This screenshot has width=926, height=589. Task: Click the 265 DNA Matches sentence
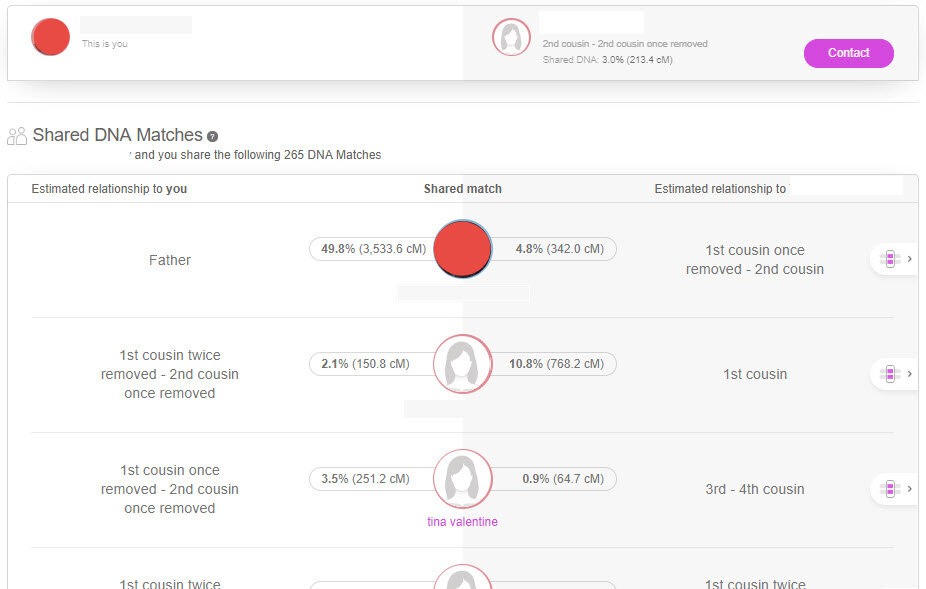pyautogui.click(x=255, y=155)
